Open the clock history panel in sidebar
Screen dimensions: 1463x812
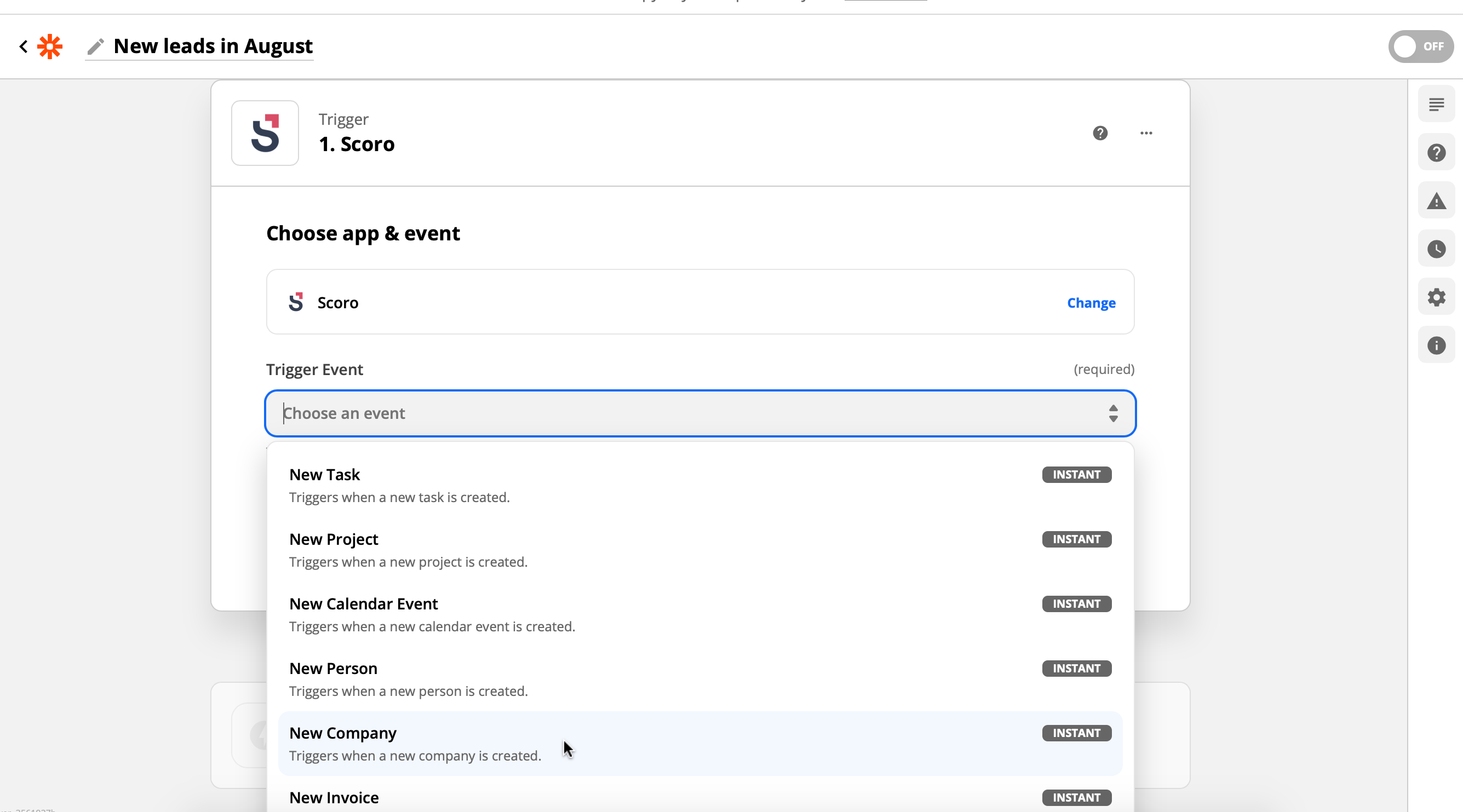(1436, 249)
